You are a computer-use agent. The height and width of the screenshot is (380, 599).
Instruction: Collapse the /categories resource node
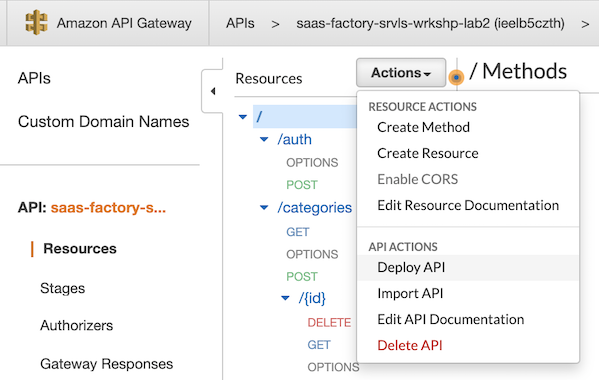coord(264,208)
